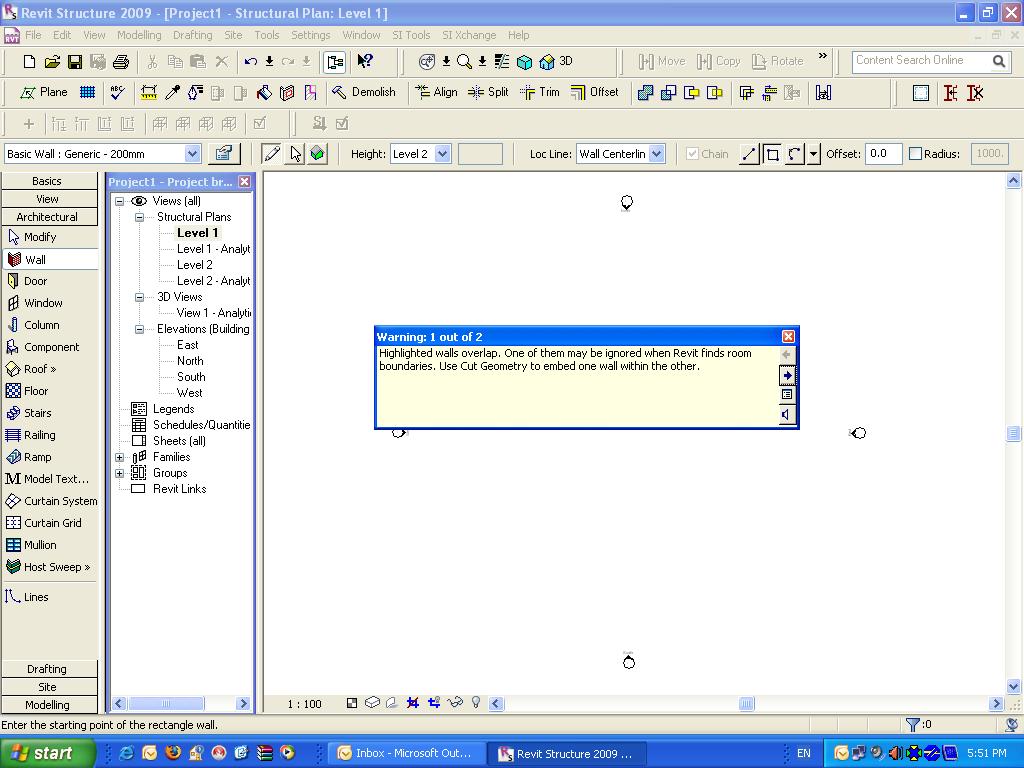Click the Windows Start button
This screenshot has height=768, width=1024.
pyautogui.click(x=45, y=753)
